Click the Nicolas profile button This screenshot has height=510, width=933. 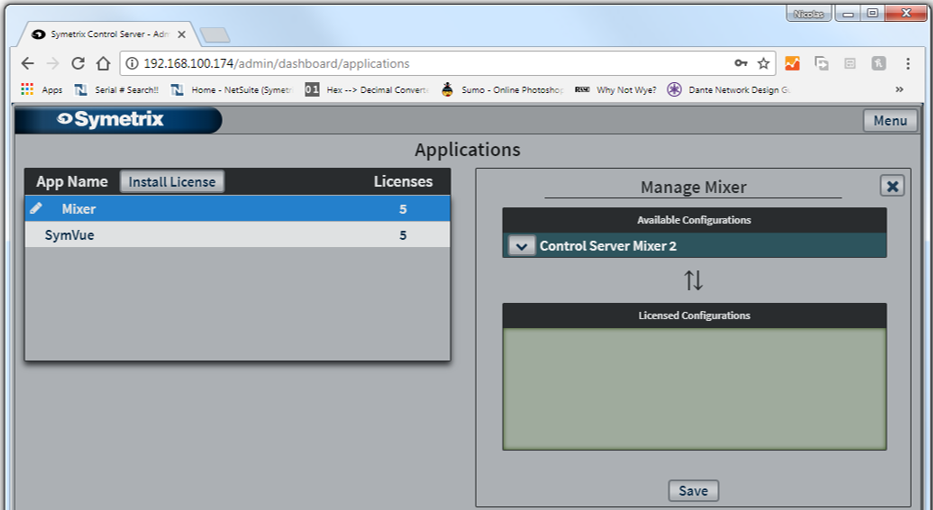(x=809, y=13)
